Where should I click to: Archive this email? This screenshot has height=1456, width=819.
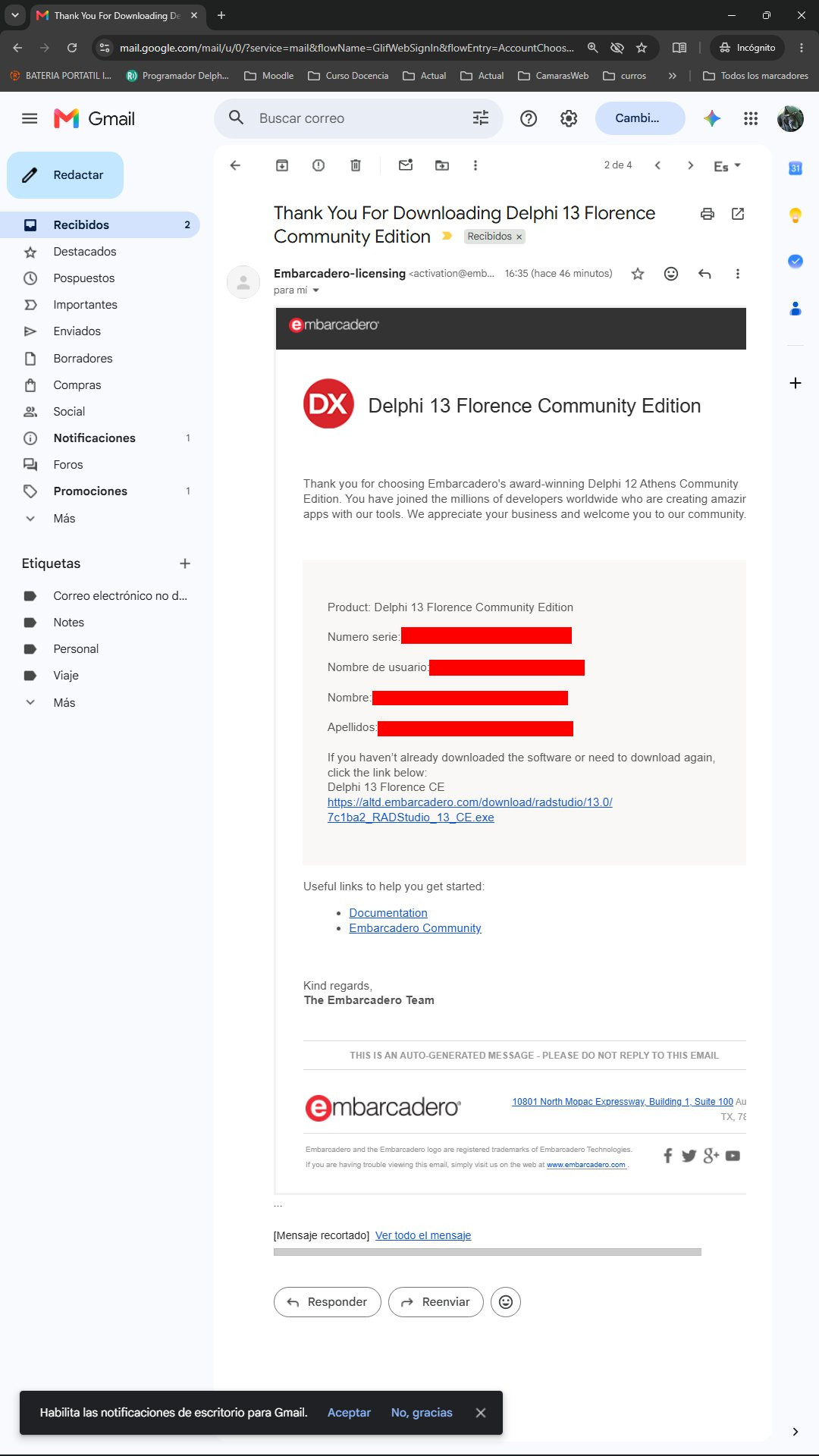[x=281, y=165]
